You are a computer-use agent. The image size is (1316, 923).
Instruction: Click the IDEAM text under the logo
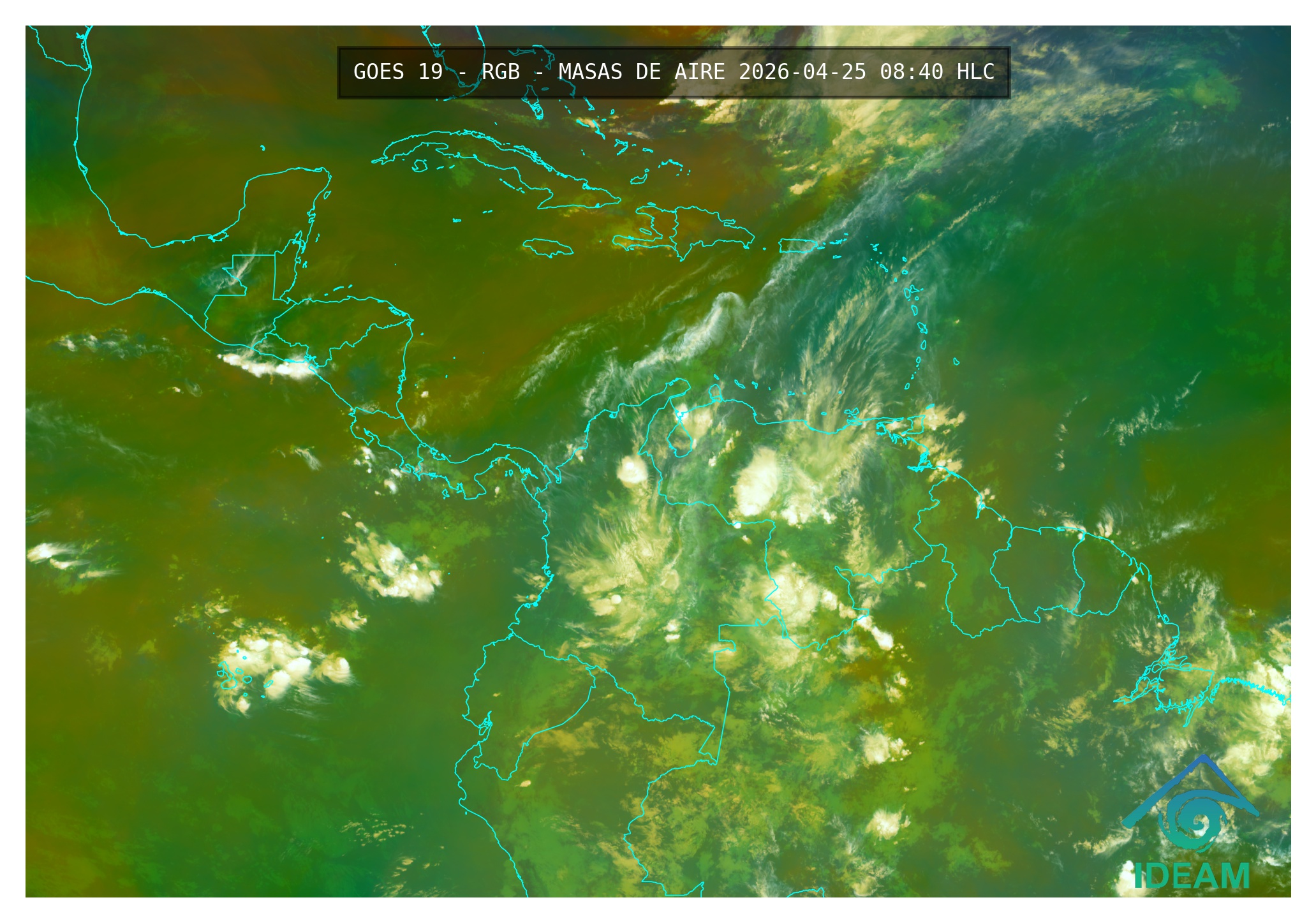pyautogui.click(x=1192, y=876)
